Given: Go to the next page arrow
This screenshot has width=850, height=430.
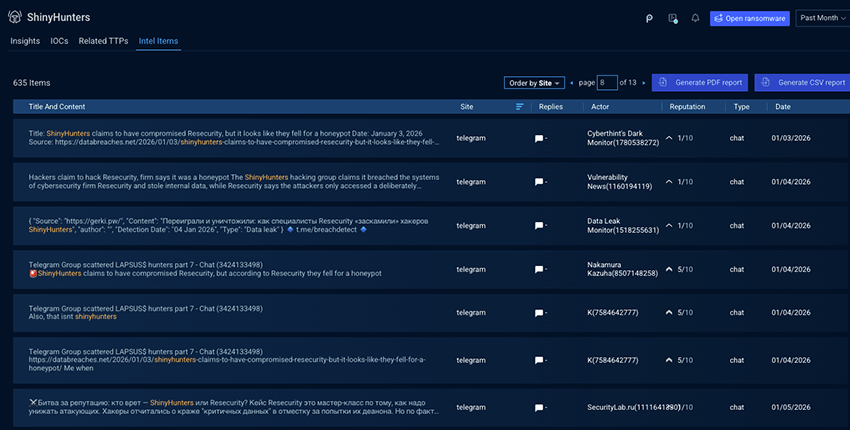Looking at the screenshot, I should click(x=643, y=83).
